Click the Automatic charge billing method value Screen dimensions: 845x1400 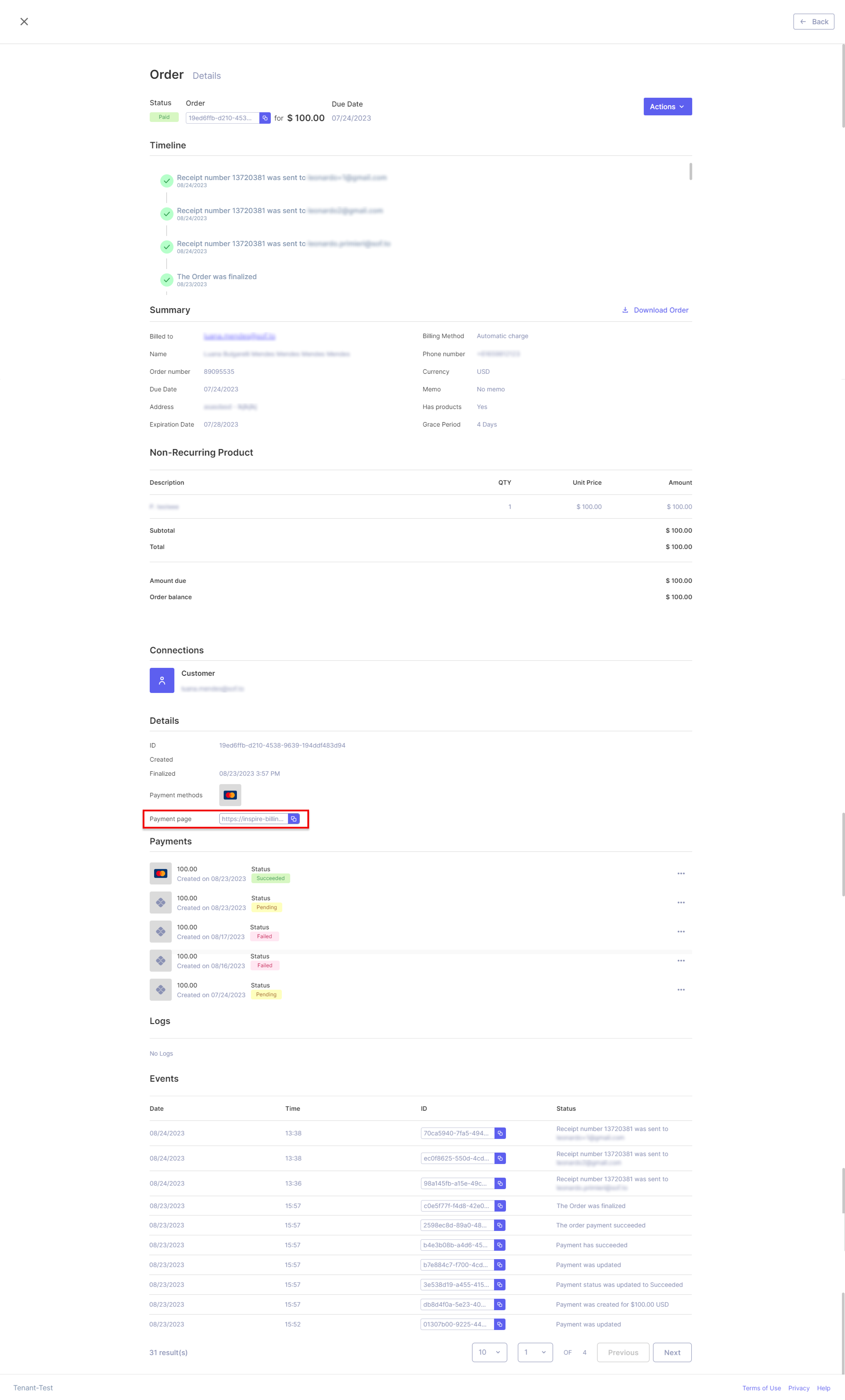[502, 336]
